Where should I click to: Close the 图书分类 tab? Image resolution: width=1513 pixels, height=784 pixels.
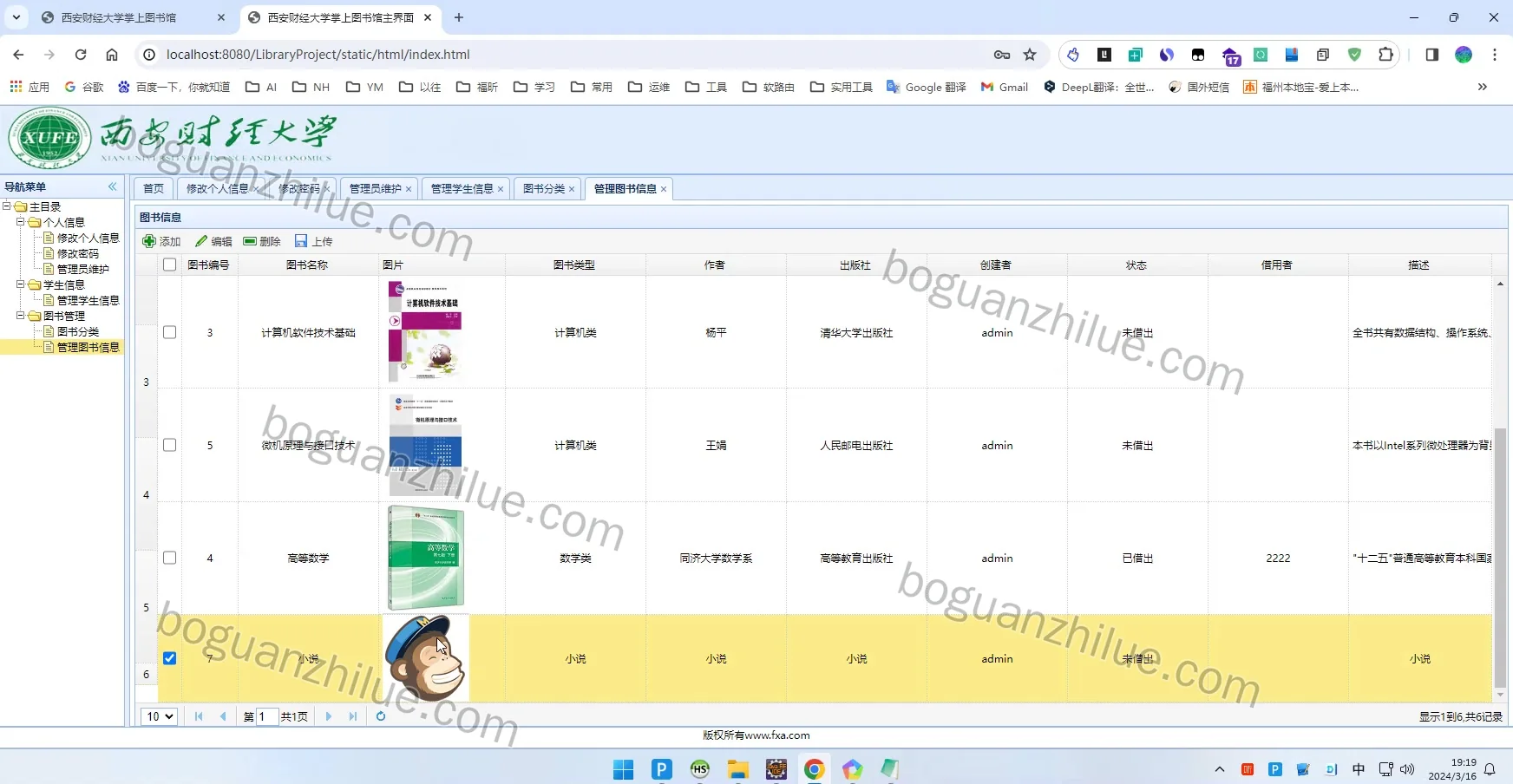point(572,189)
